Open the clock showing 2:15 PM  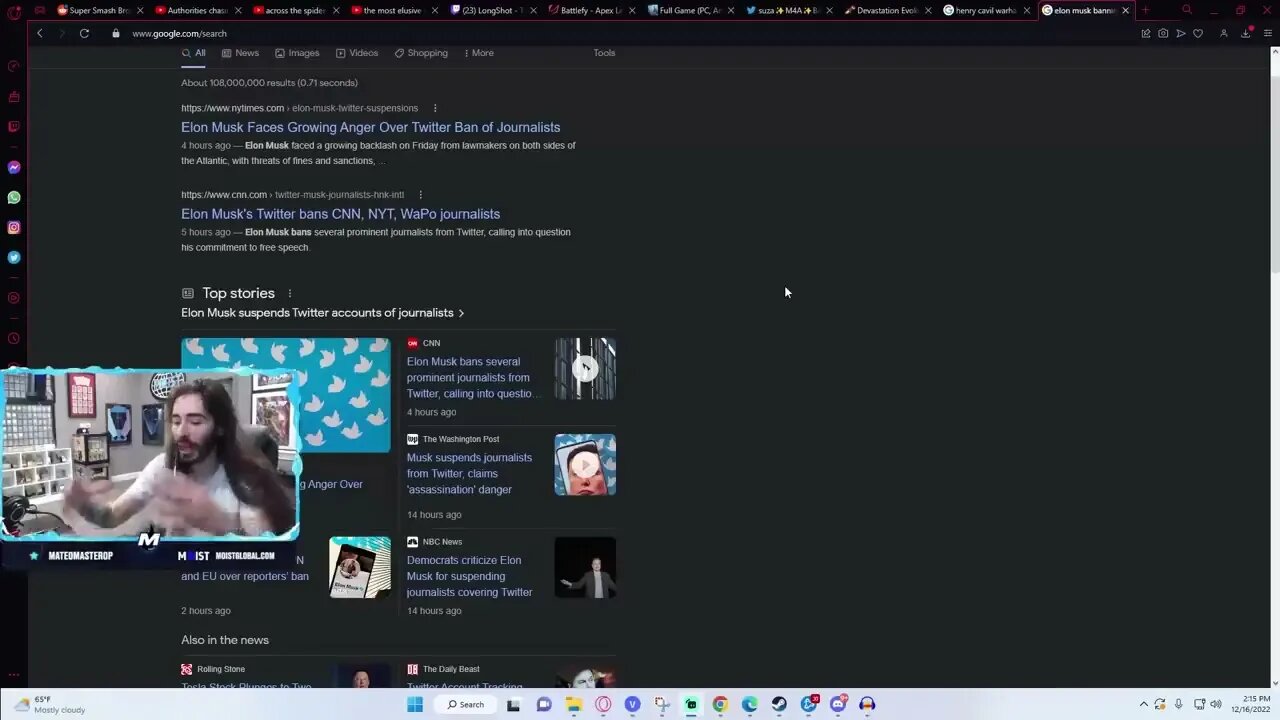(x=1250, y=704)
